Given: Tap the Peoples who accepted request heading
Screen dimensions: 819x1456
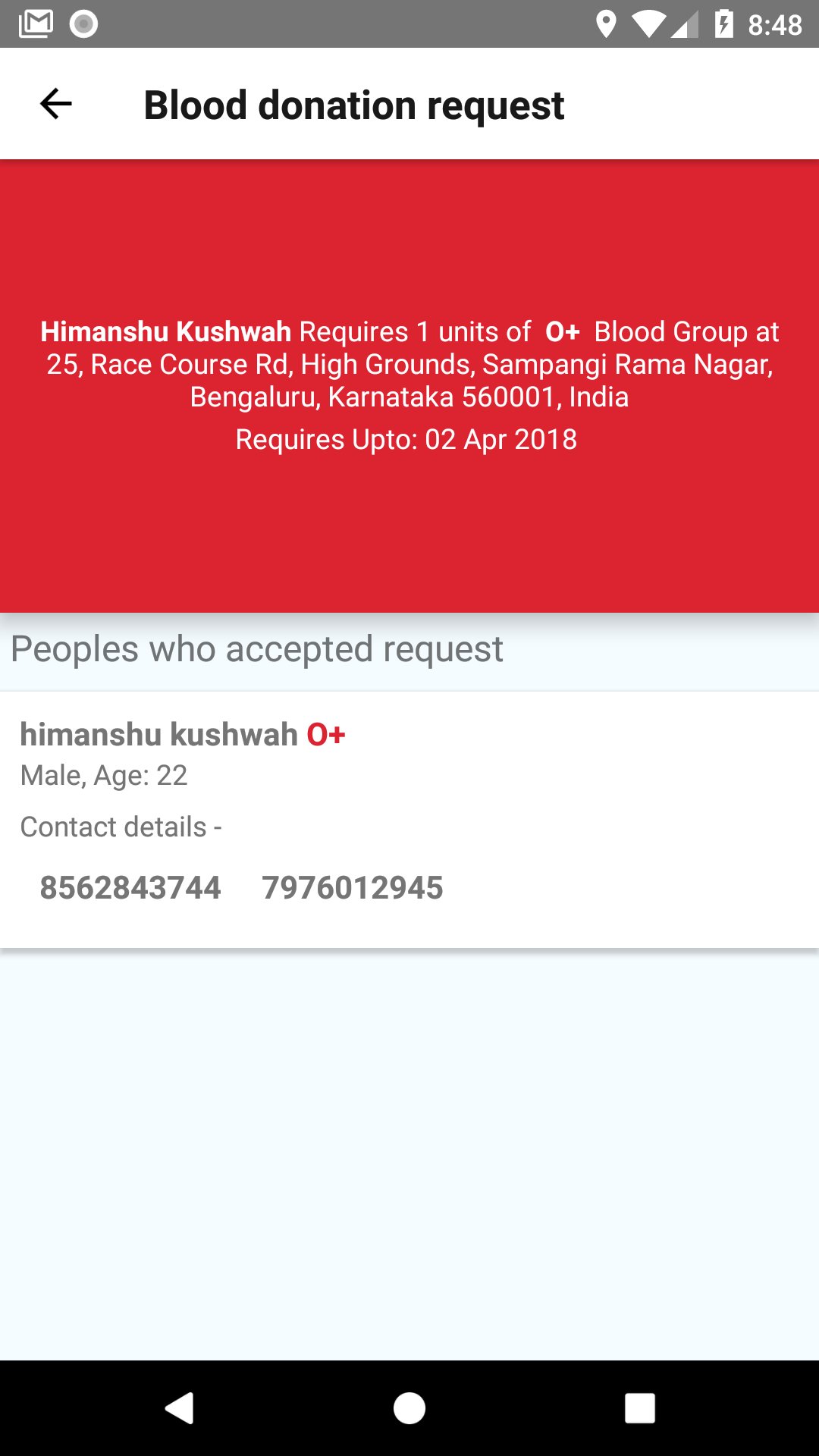Looking at the screenshot, I should point(257,649).
